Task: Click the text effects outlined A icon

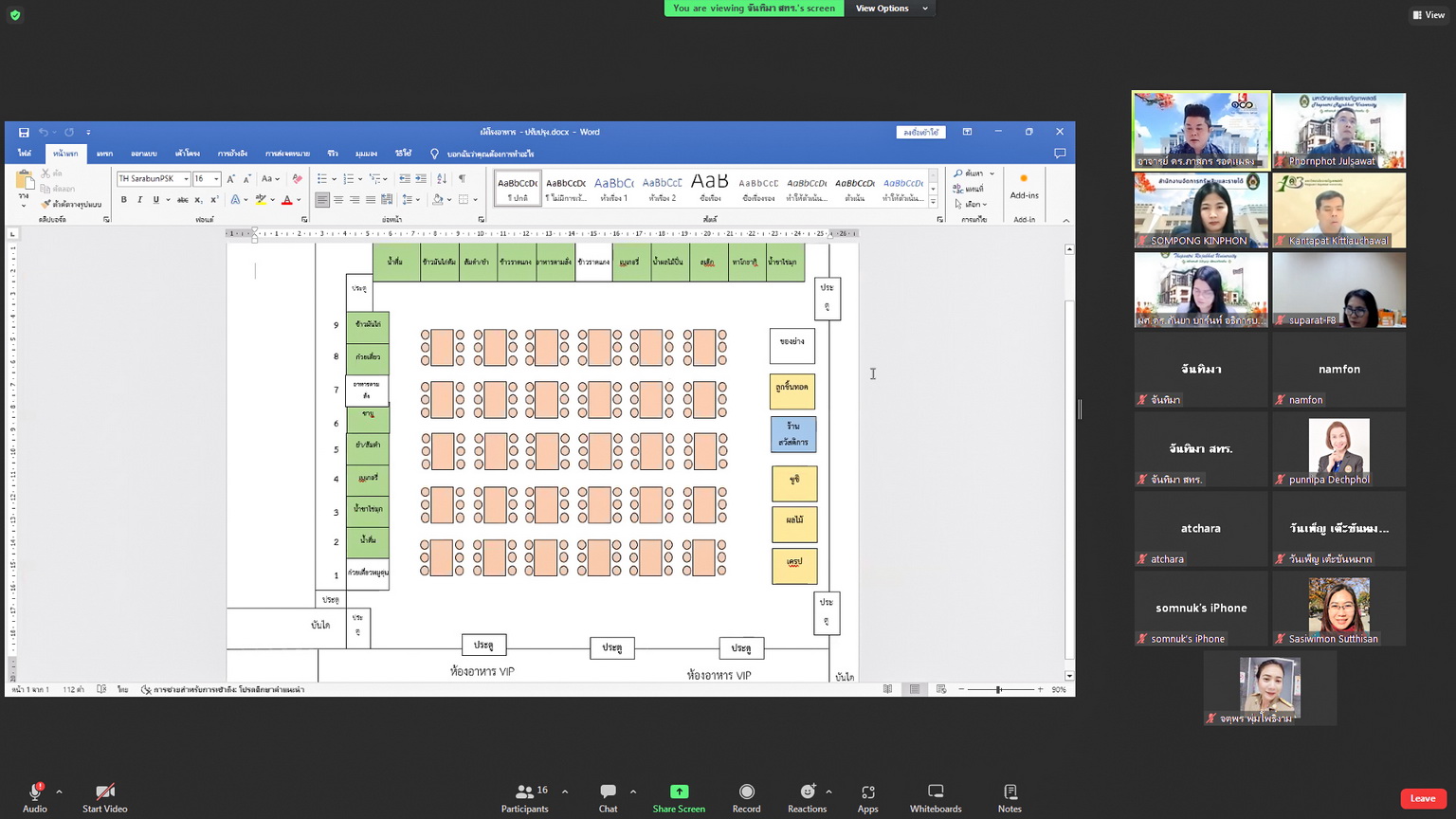Action: [235, 200]
